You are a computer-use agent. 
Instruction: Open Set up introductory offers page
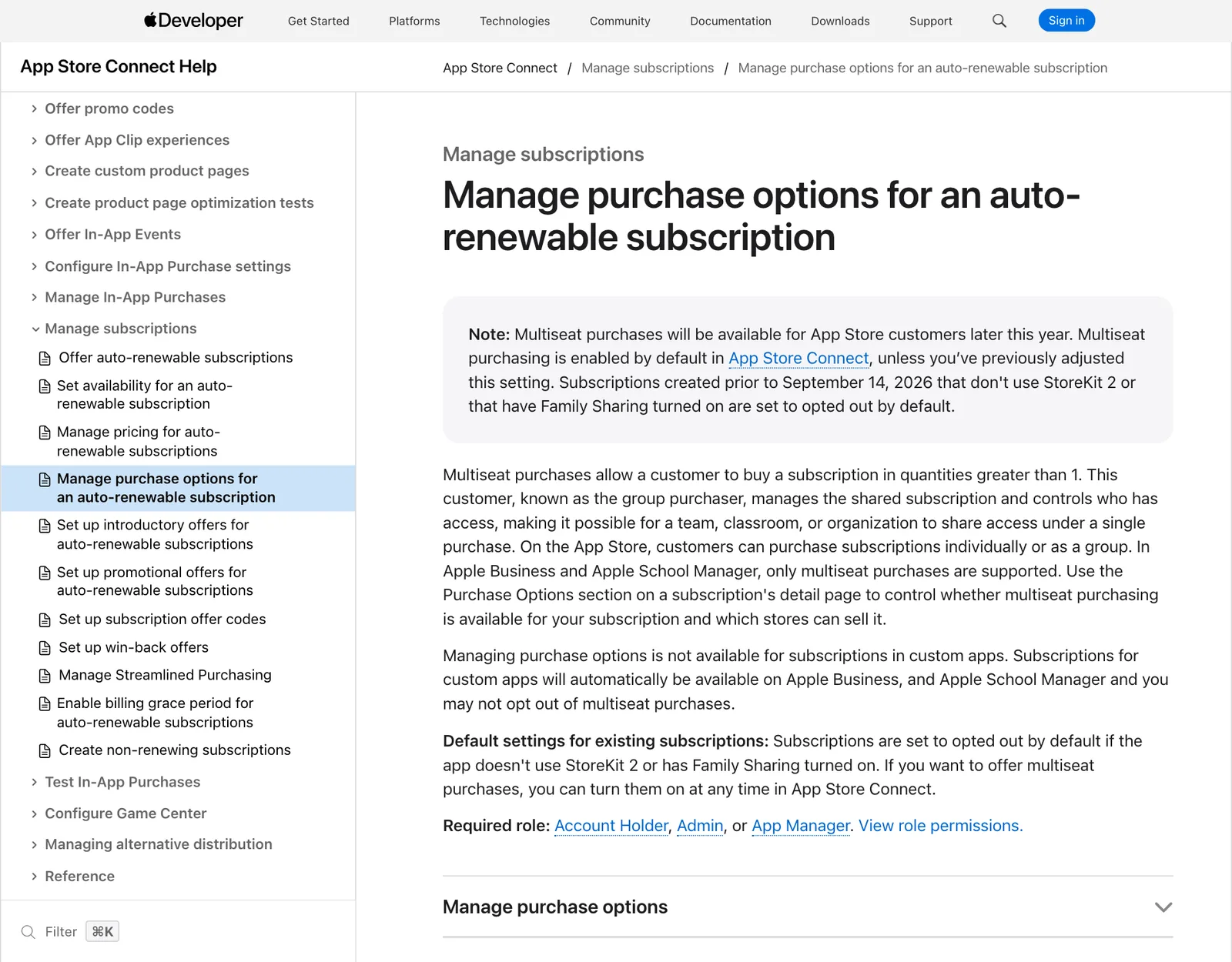pos(155,535)
